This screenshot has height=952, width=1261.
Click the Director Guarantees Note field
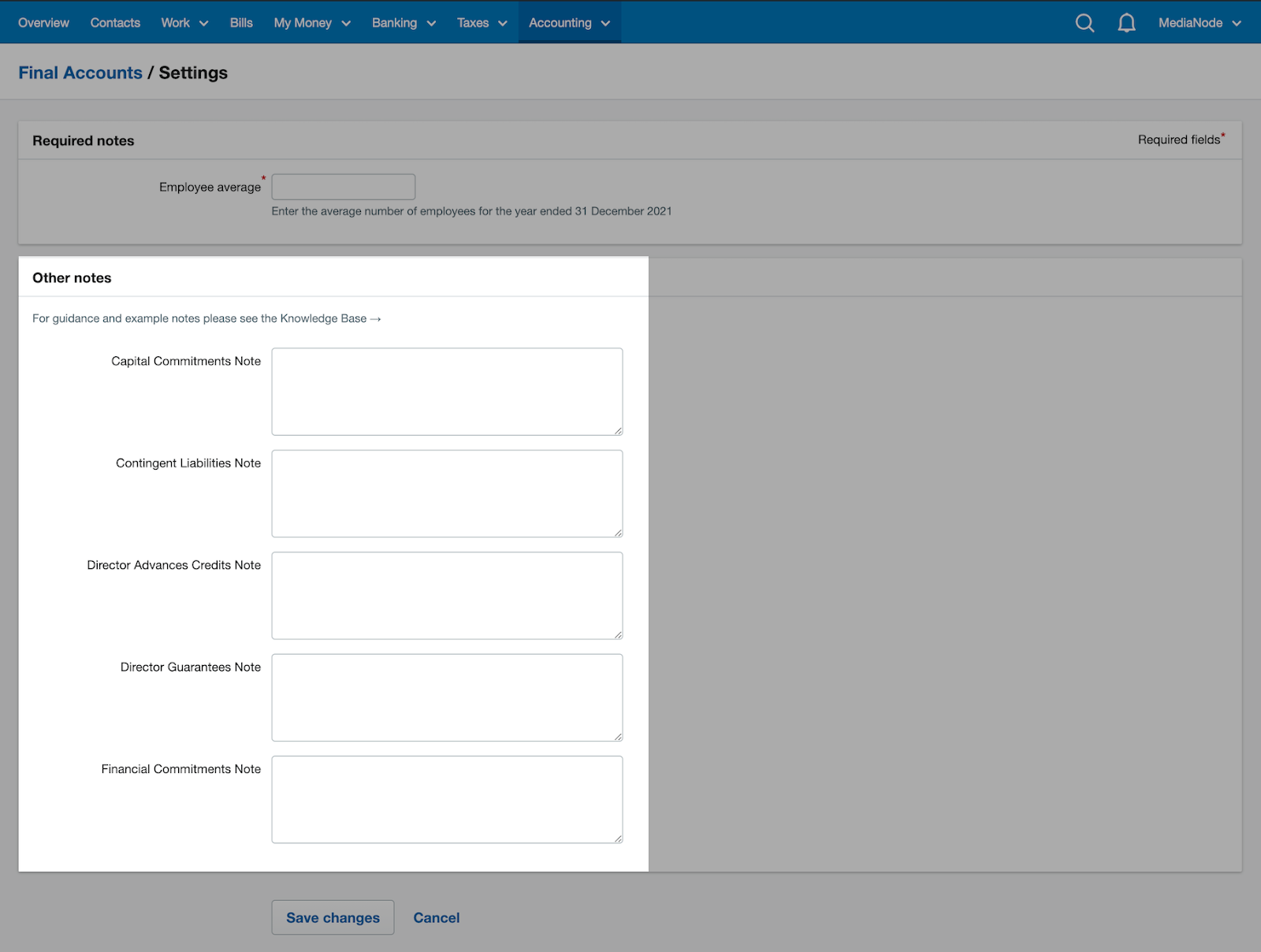pyautogui.click(x=446, y=697)
